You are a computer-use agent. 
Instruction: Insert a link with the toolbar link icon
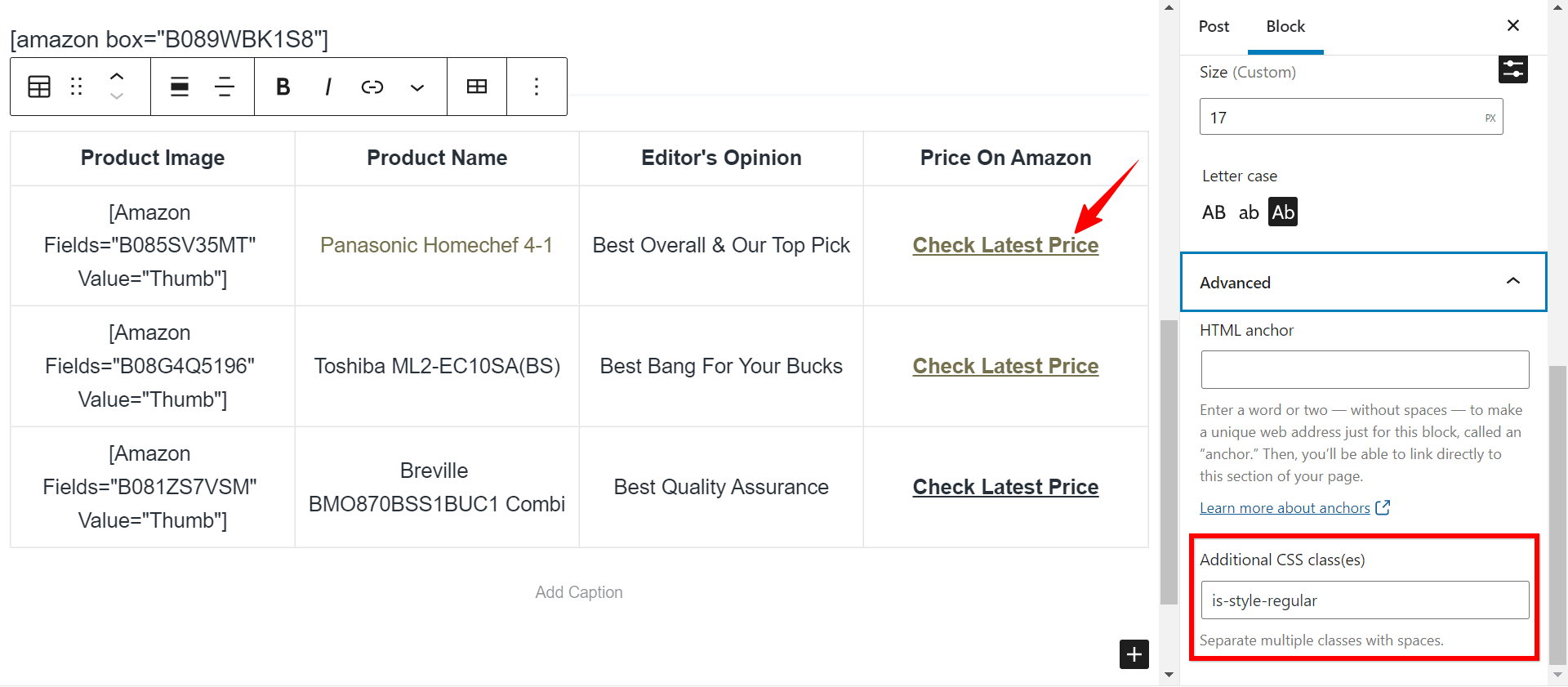tap(372, 87)
